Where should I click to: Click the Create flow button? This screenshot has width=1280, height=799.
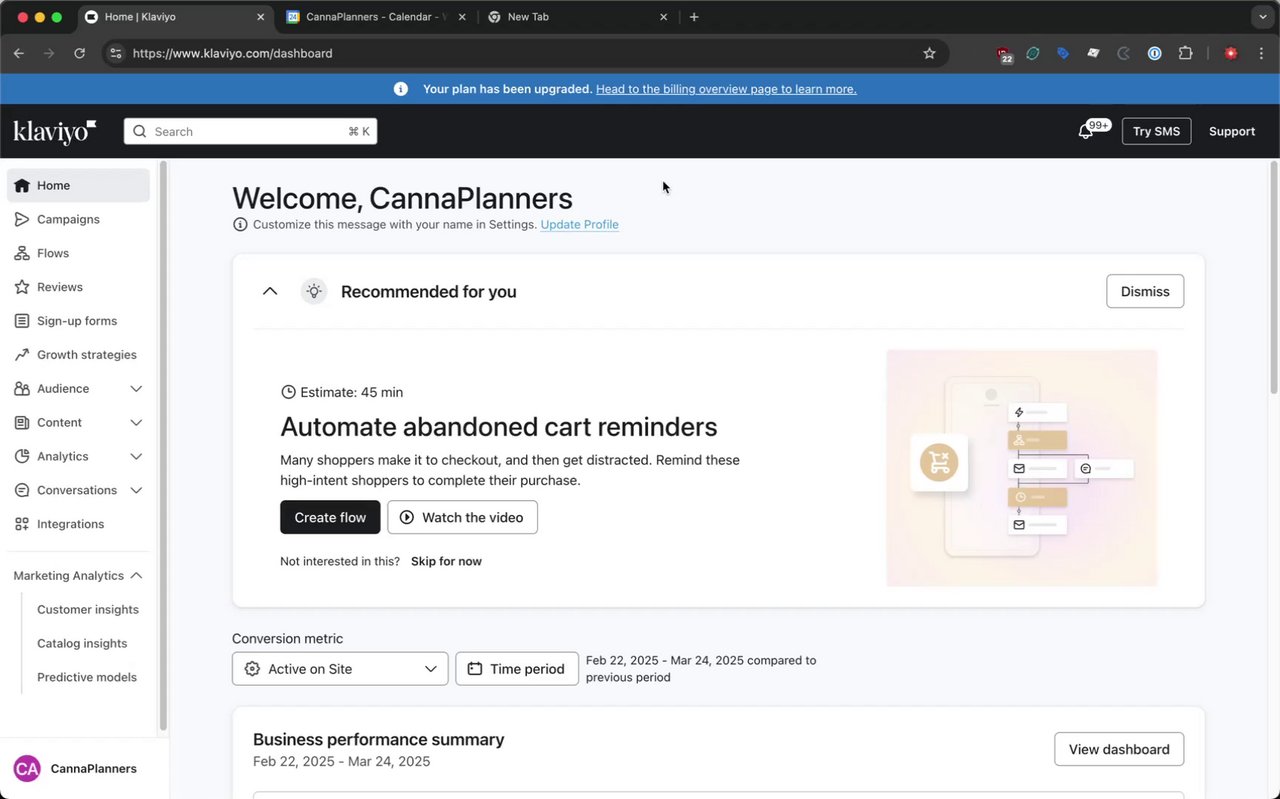(330, 517)
